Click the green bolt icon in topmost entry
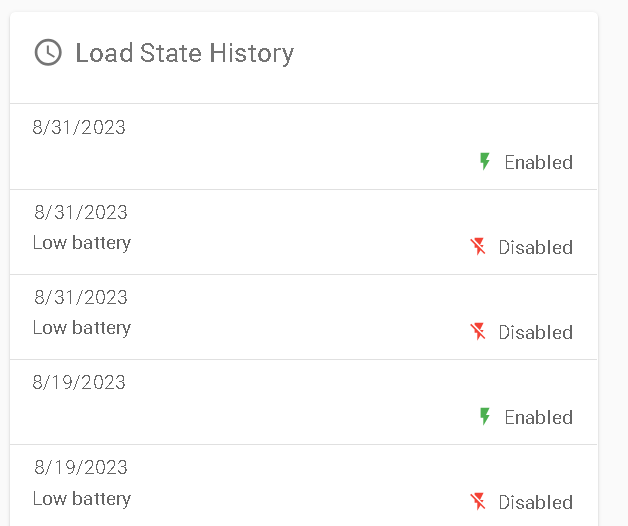Image resolution: width=628 pixels, height=526 pixels. (x=485, y=161)
